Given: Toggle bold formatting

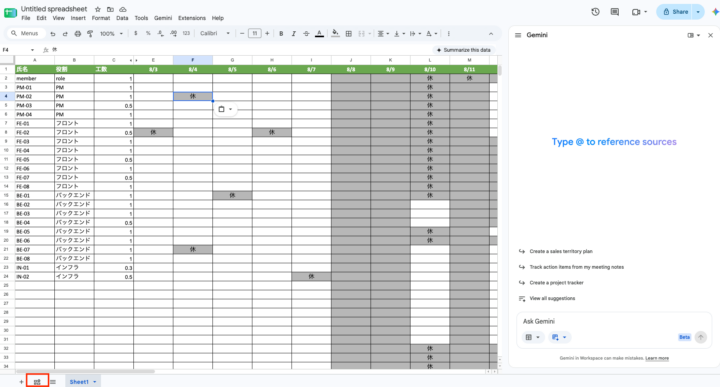Looking at the screenshot, I should point(281,34).
